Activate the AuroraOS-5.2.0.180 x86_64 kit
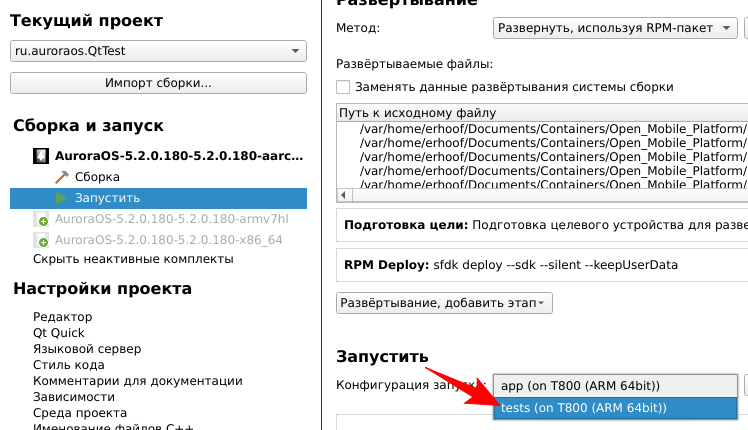 [x=168, y=240]
